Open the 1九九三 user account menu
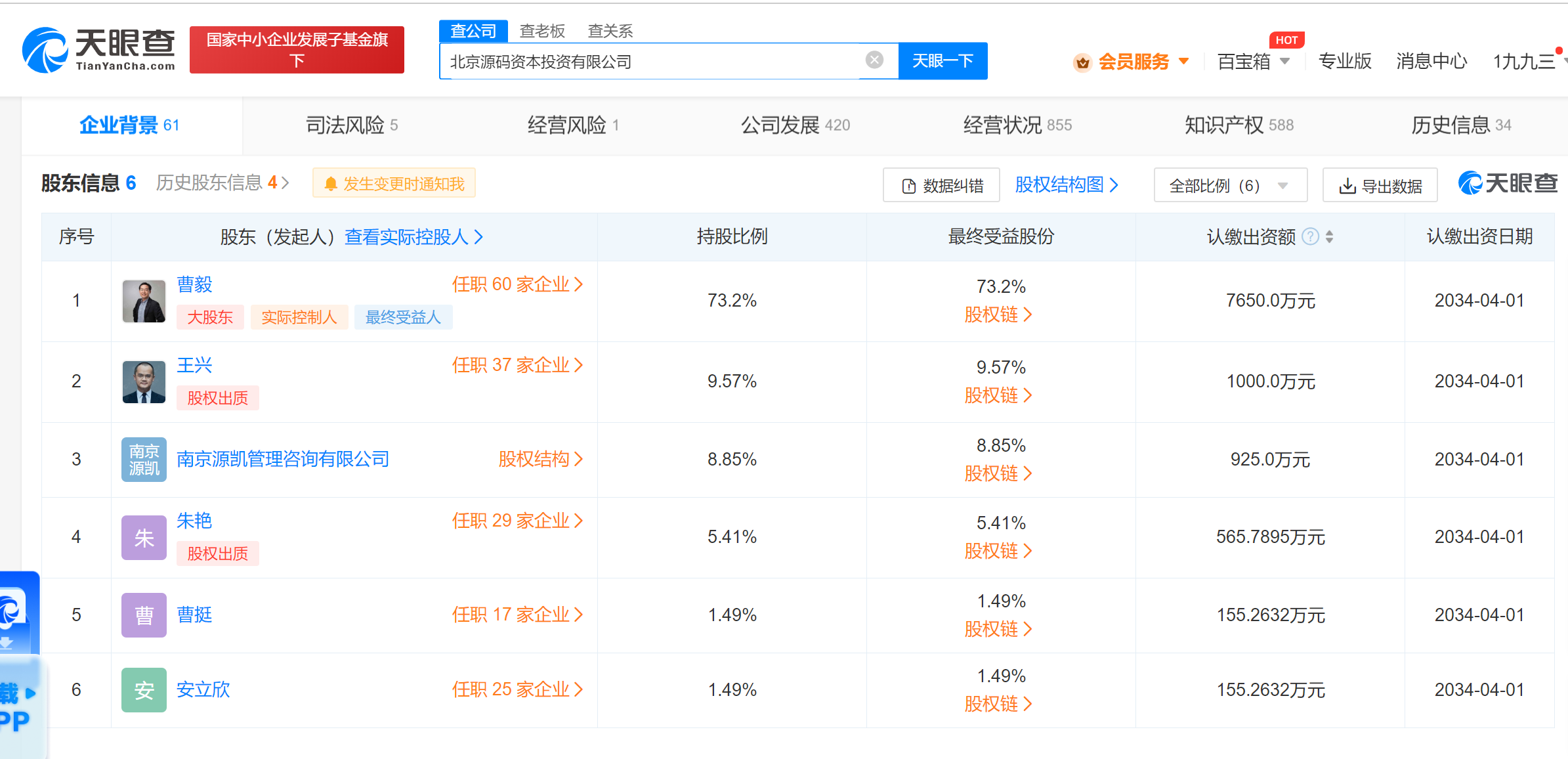 1529,61
